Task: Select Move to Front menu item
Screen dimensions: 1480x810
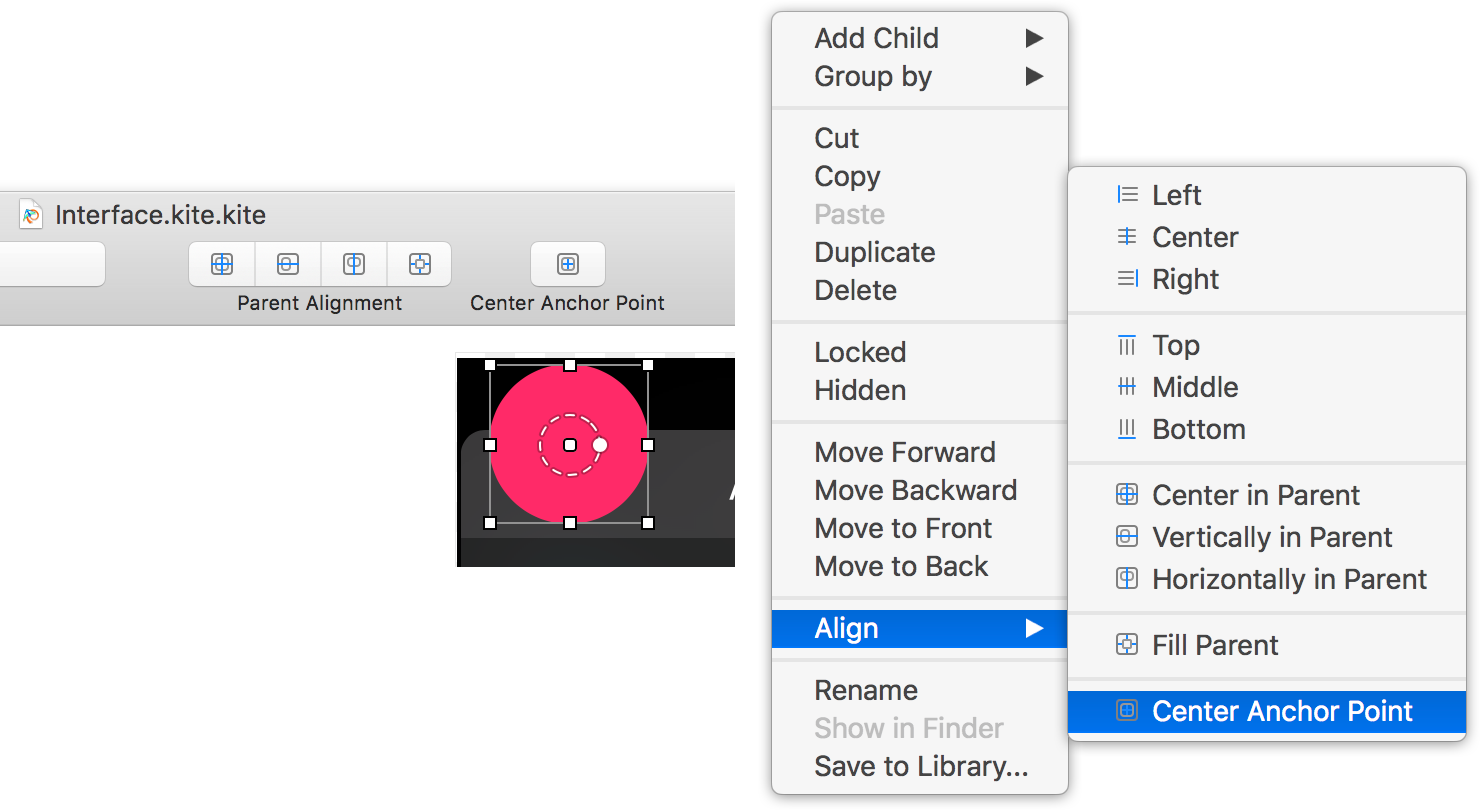Action: (x=903, y=528)
